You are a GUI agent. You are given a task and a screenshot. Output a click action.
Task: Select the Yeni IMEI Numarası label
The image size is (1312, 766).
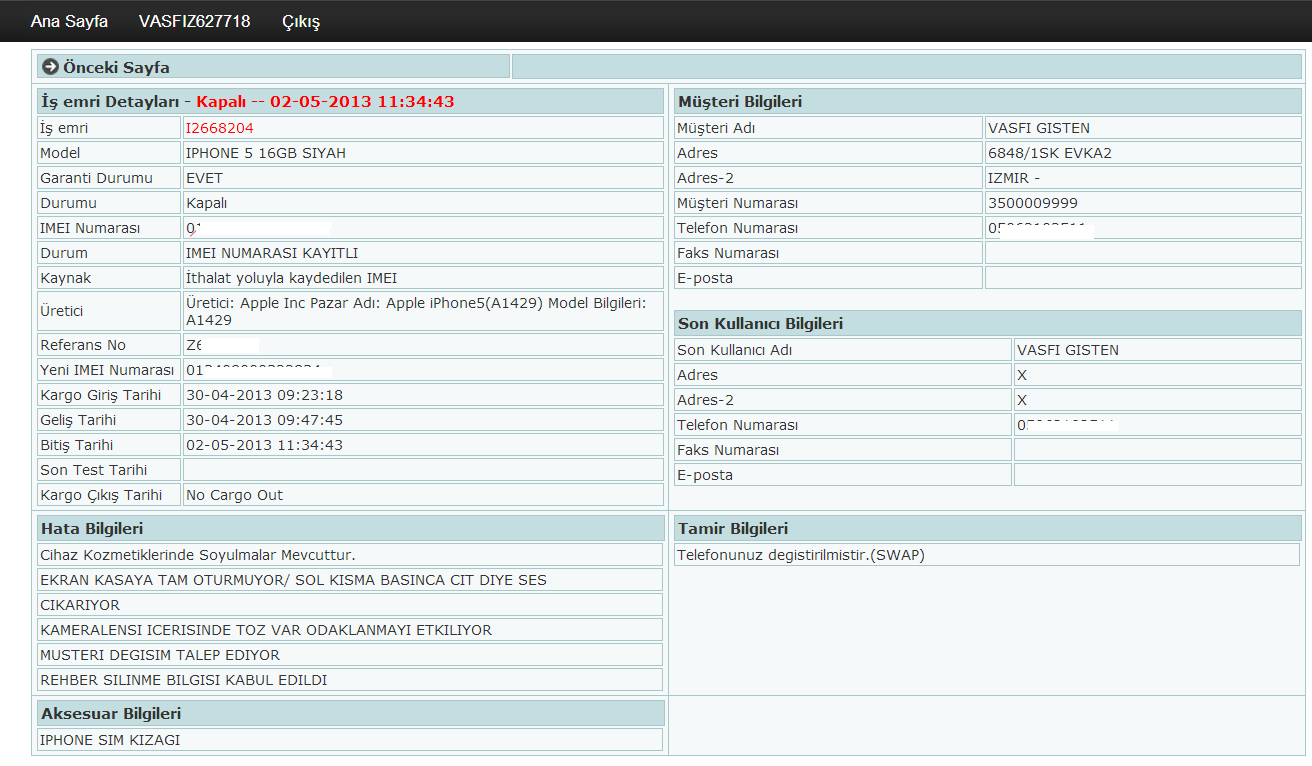108,370
